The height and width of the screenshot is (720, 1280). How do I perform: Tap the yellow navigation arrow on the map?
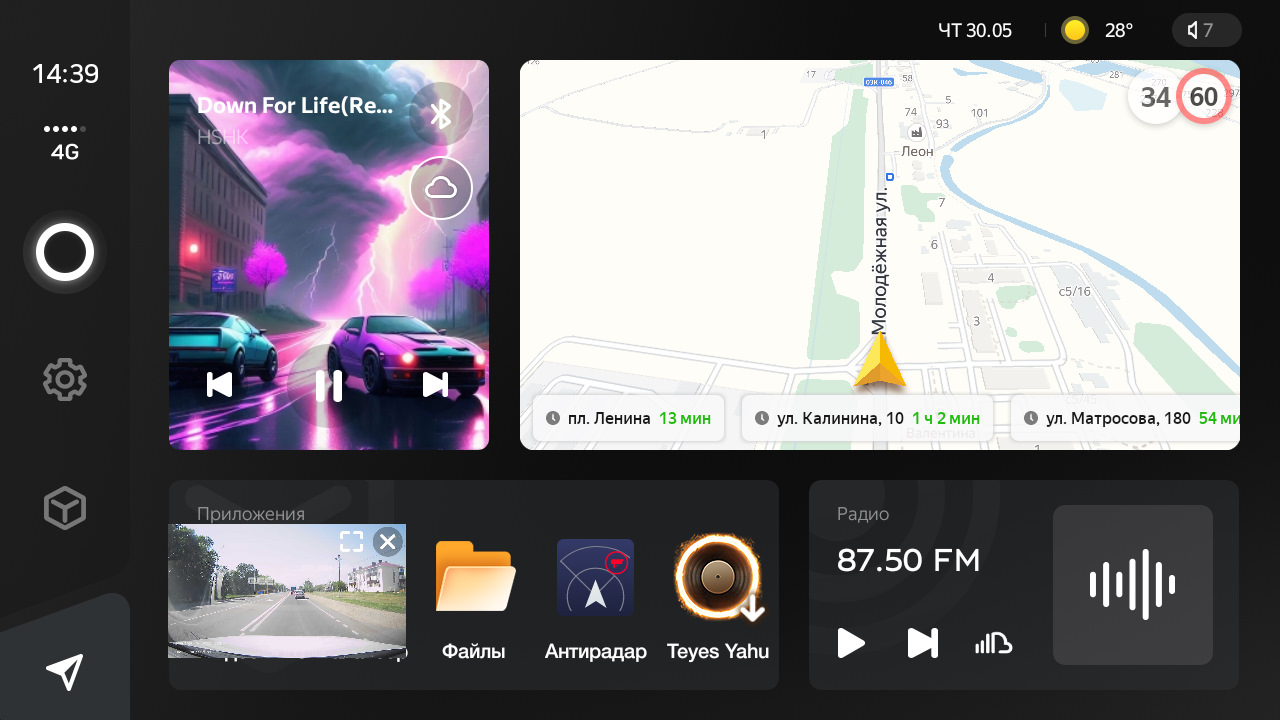[880, 361]
